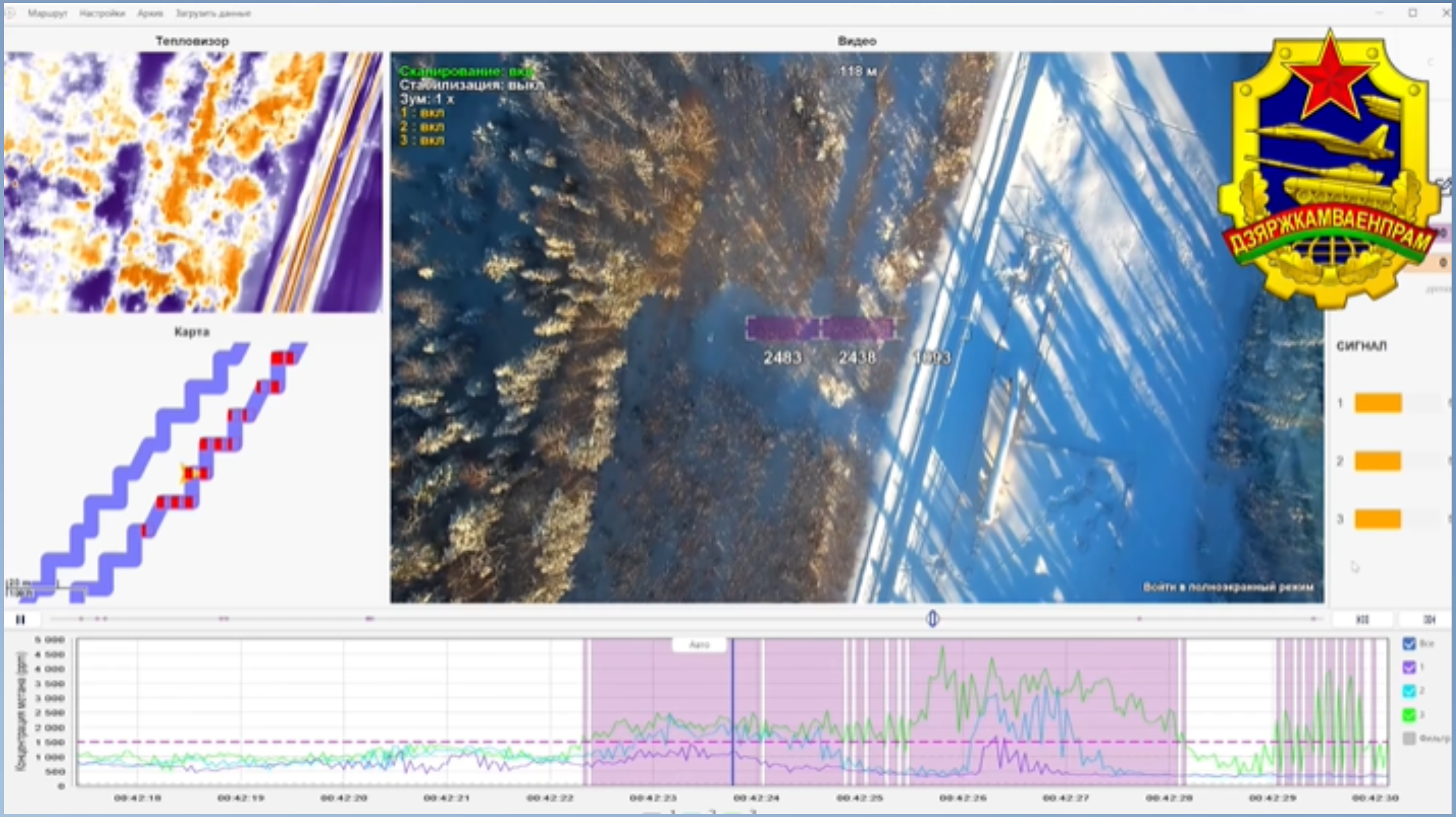The height and width of the screenshot is (817, 1456).
Task: Uncheck purple series 1 checkbox
Action: pyautogui.click(x=1409, y=668)
